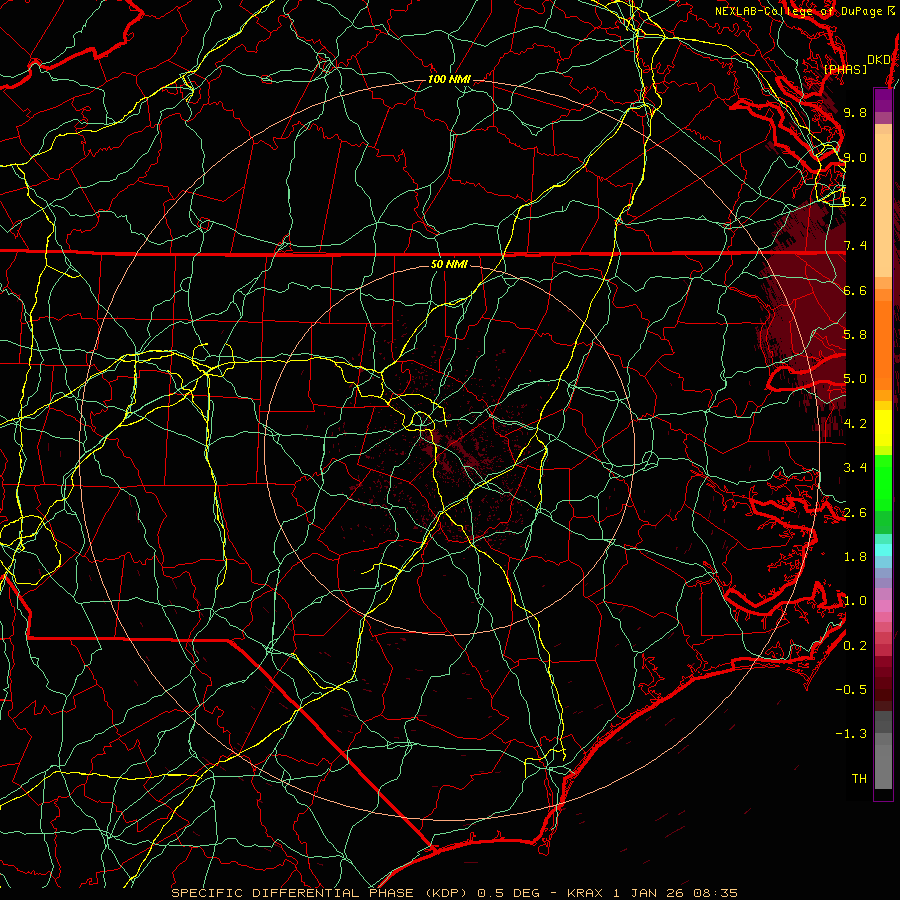Click the 4.2 scale value
900x900 pixels.
[x=855, y=424]
